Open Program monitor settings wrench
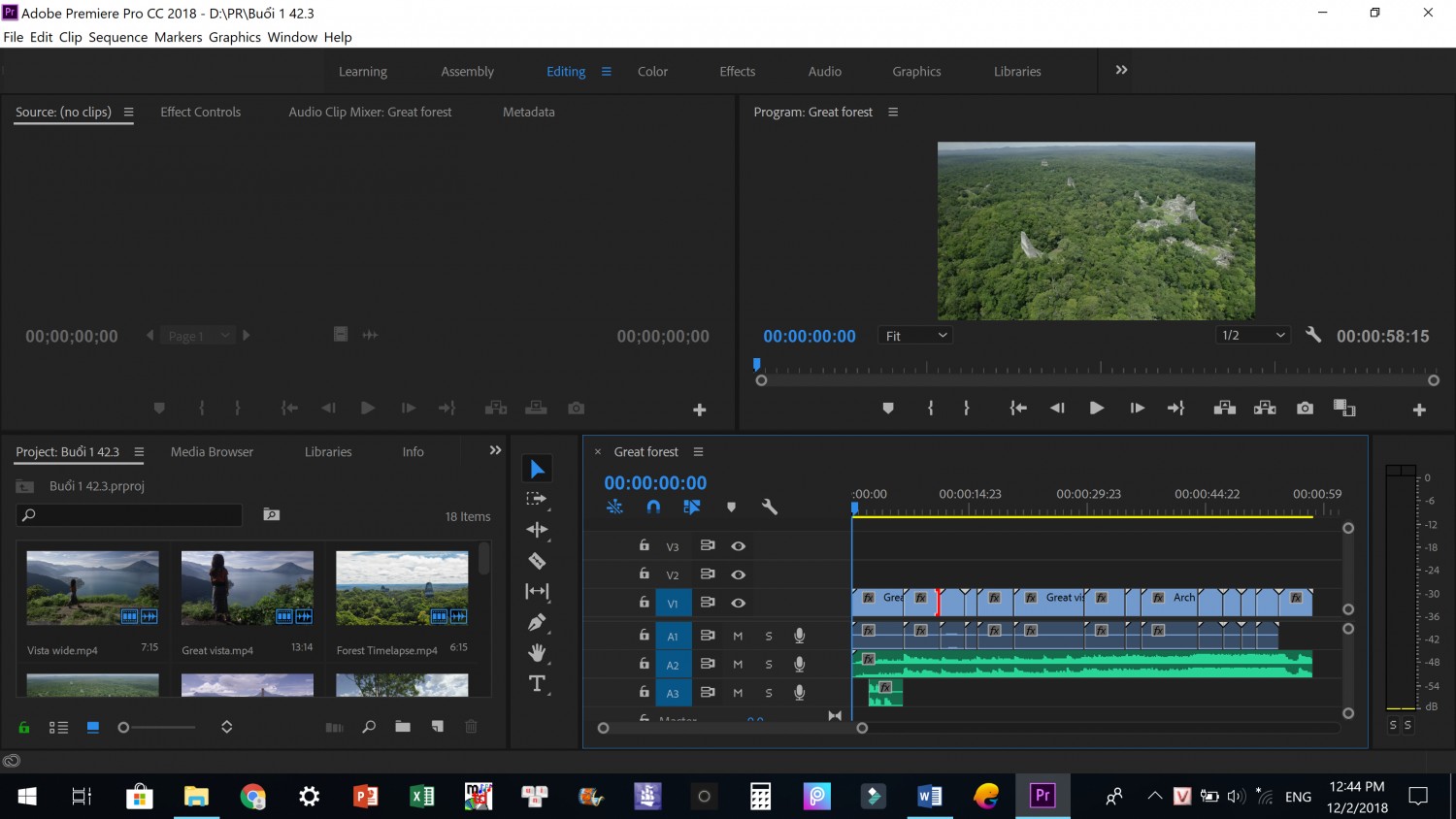The height and width of the screenshot is (819, 1456). tap(1313, 335)
